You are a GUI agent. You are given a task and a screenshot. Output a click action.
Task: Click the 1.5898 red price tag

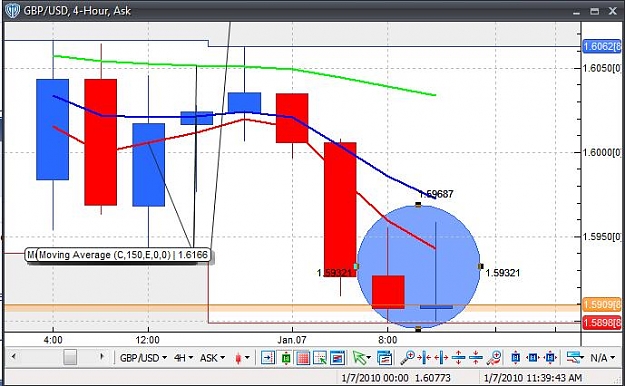[x=601, y=322]
